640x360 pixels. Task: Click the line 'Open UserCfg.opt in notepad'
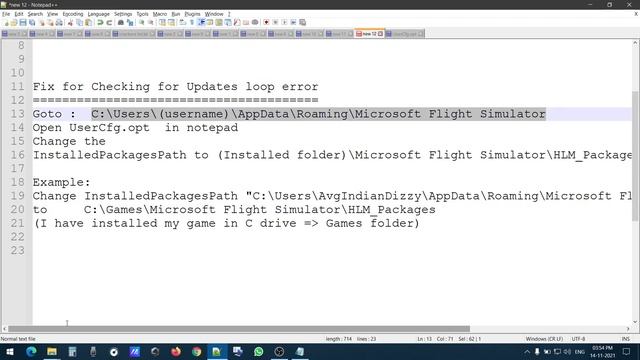tap(135, 128)
